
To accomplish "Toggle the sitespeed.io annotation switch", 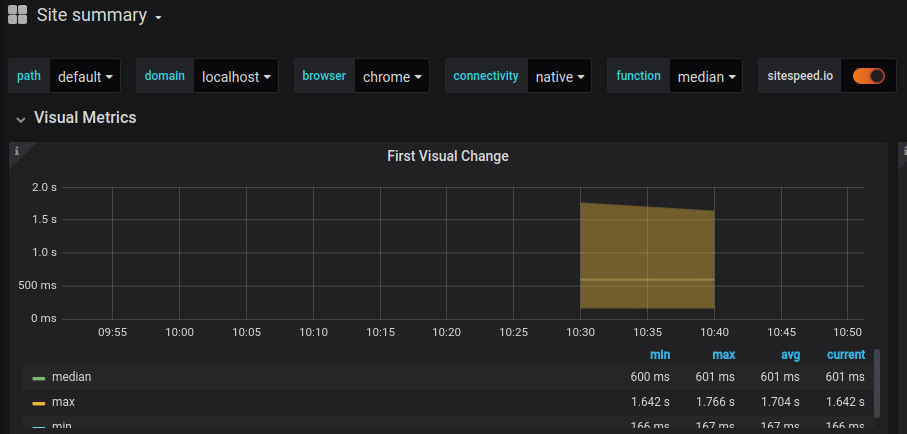I will (x=868, y=76).
